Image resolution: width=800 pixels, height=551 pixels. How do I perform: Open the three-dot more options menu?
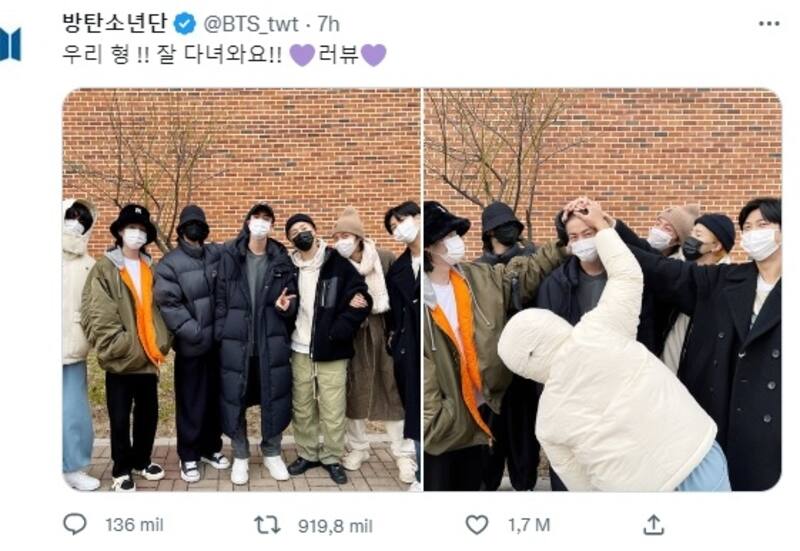click(769, 23)
